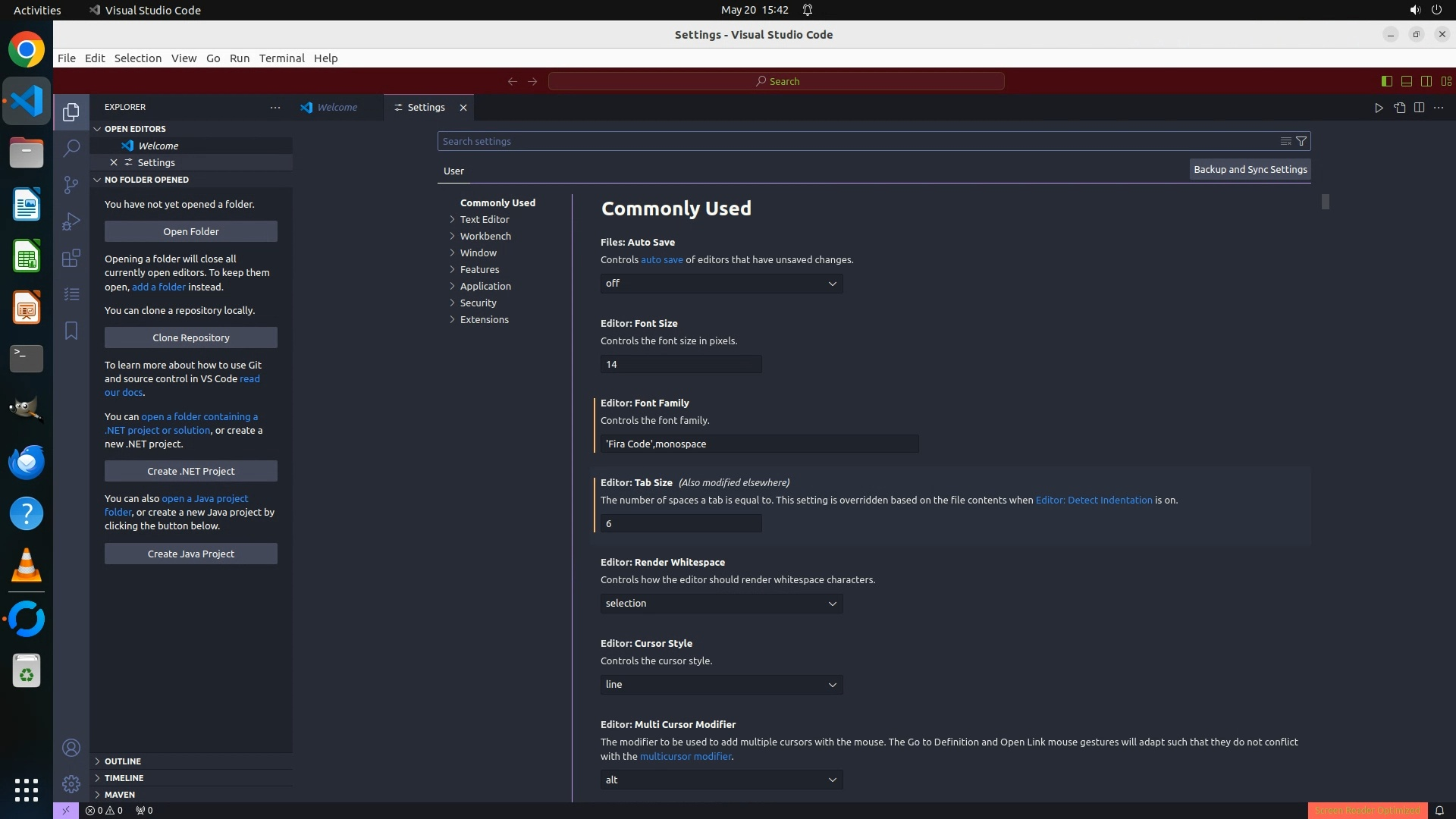Click the Editor Font Size input
The image size is (1456, 819).
[x=680, y=365]
